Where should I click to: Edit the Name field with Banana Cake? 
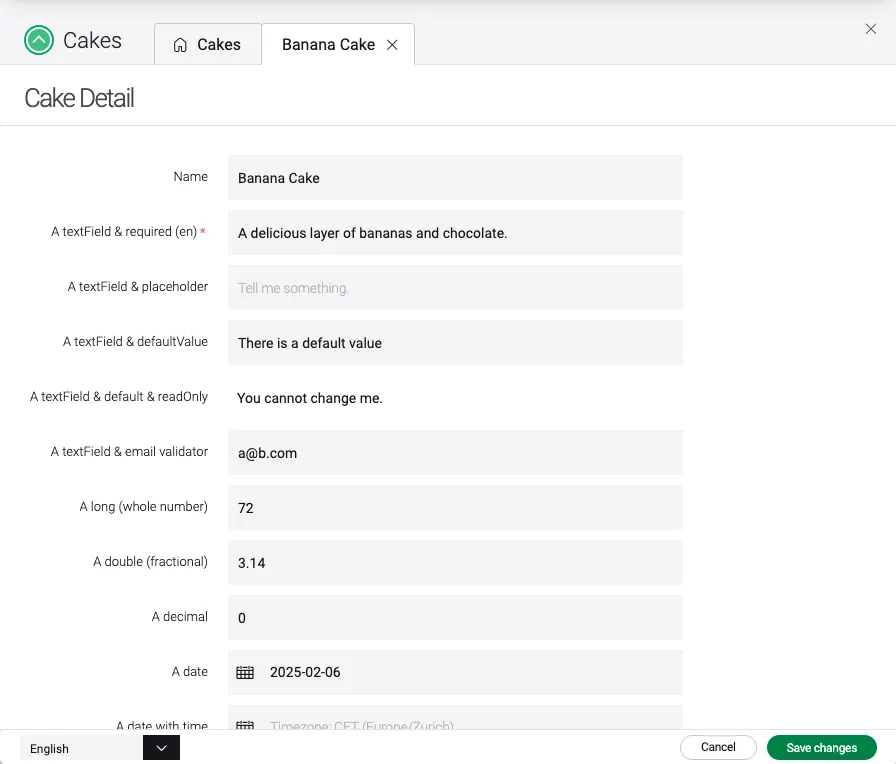tap(455, 178)
